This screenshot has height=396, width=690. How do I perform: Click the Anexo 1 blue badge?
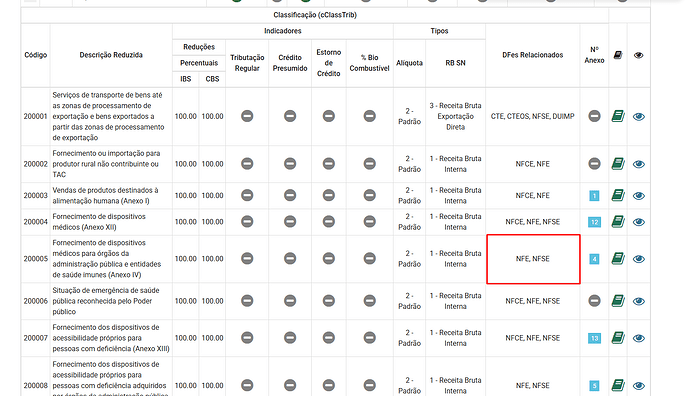click(x=594, y=195)
